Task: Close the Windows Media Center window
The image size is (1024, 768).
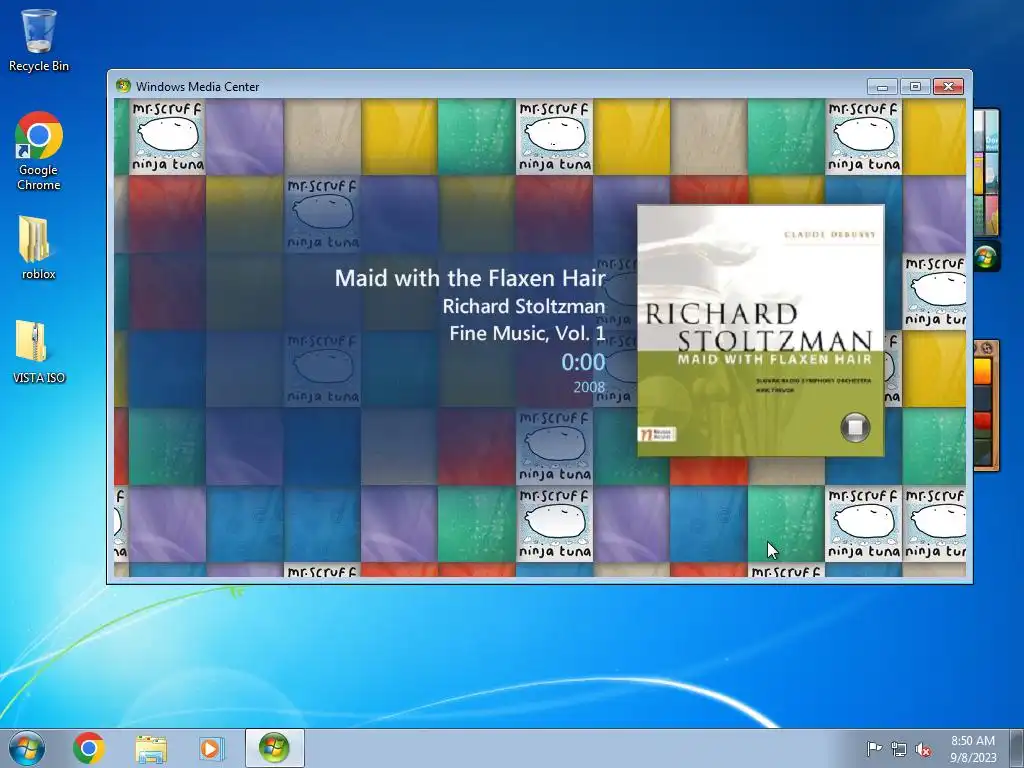Action: 948,86
